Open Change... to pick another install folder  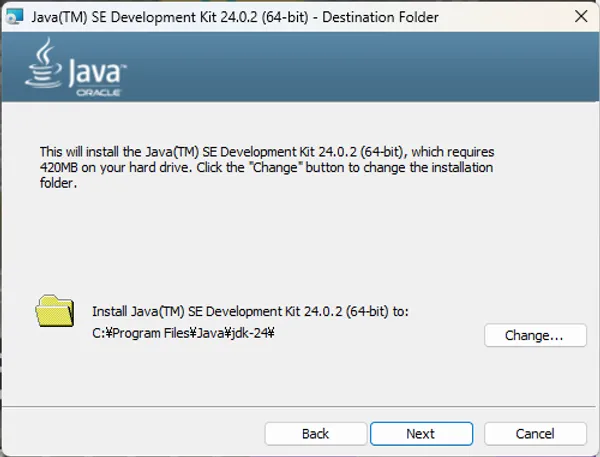point(535,335)
